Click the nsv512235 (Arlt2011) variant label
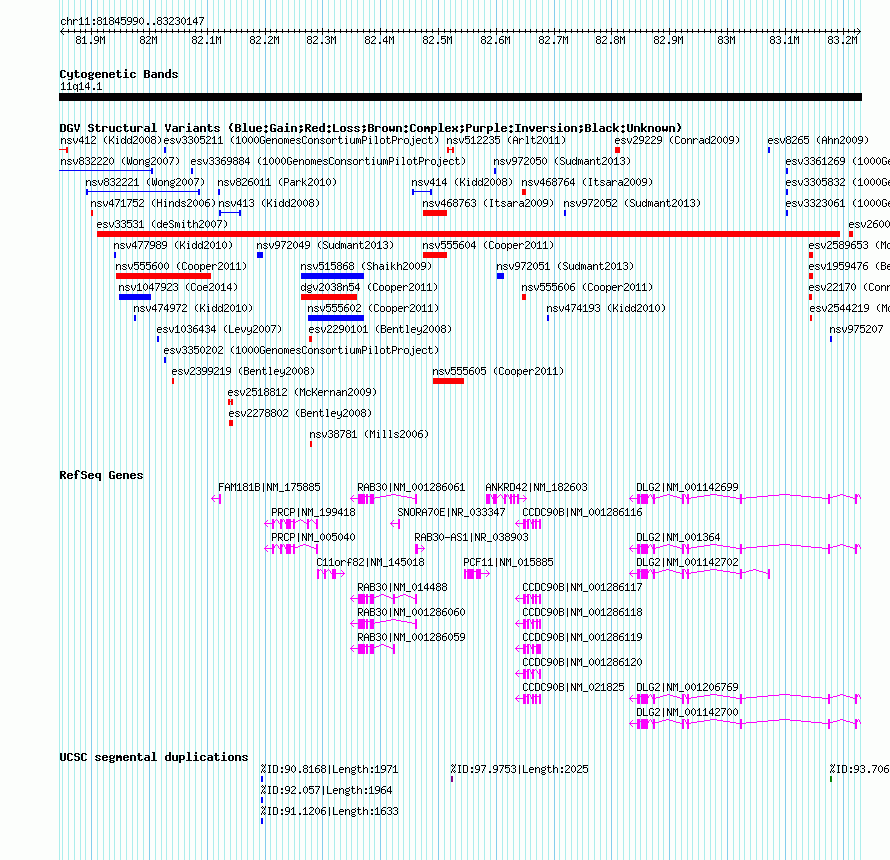Image resolution: width=890 pixels, height=860 pixels. pos(506,140)
